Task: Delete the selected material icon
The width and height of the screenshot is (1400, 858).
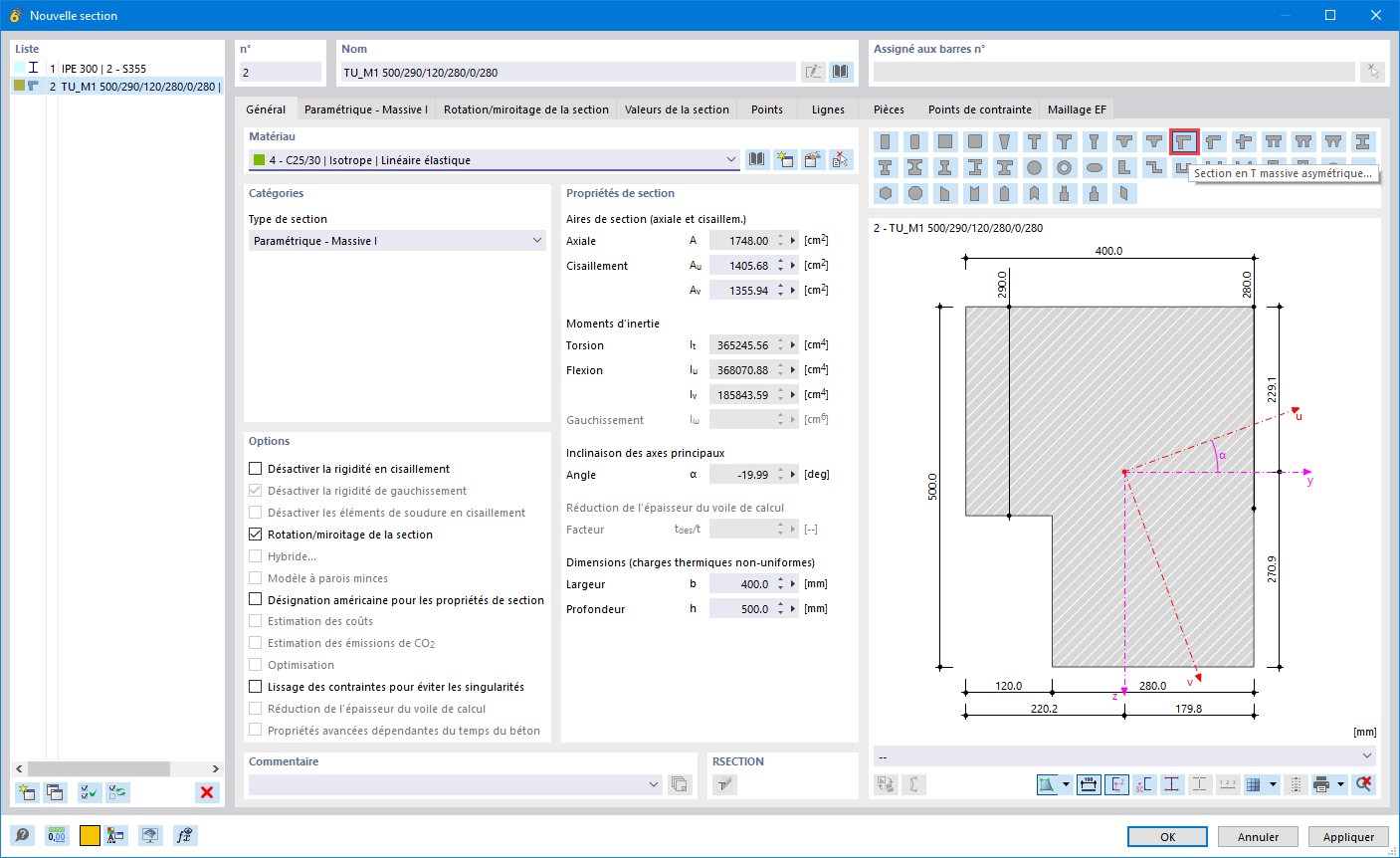Action: [x=842, y=159]
